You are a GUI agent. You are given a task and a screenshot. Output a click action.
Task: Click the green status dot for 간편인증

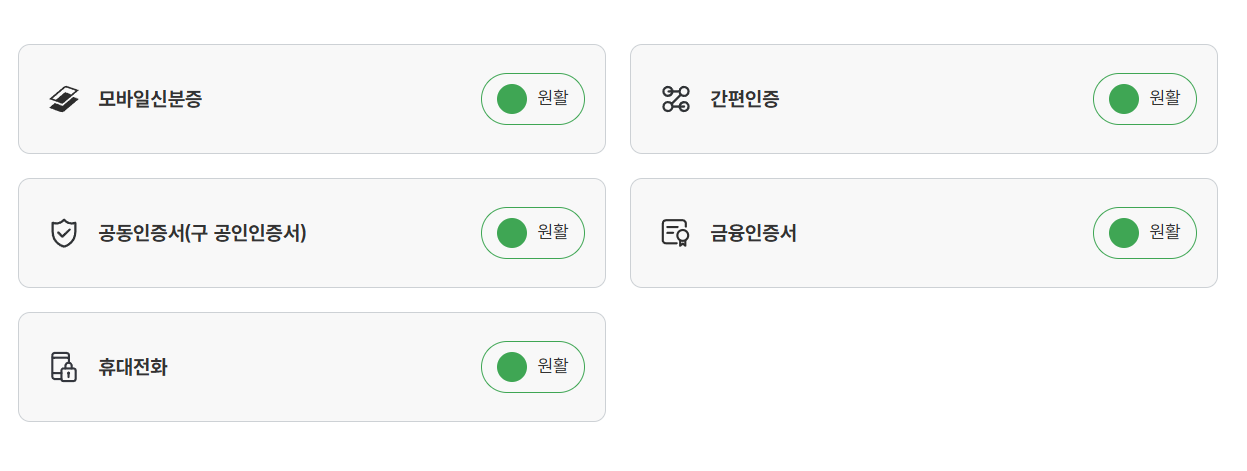(1124, 99)
